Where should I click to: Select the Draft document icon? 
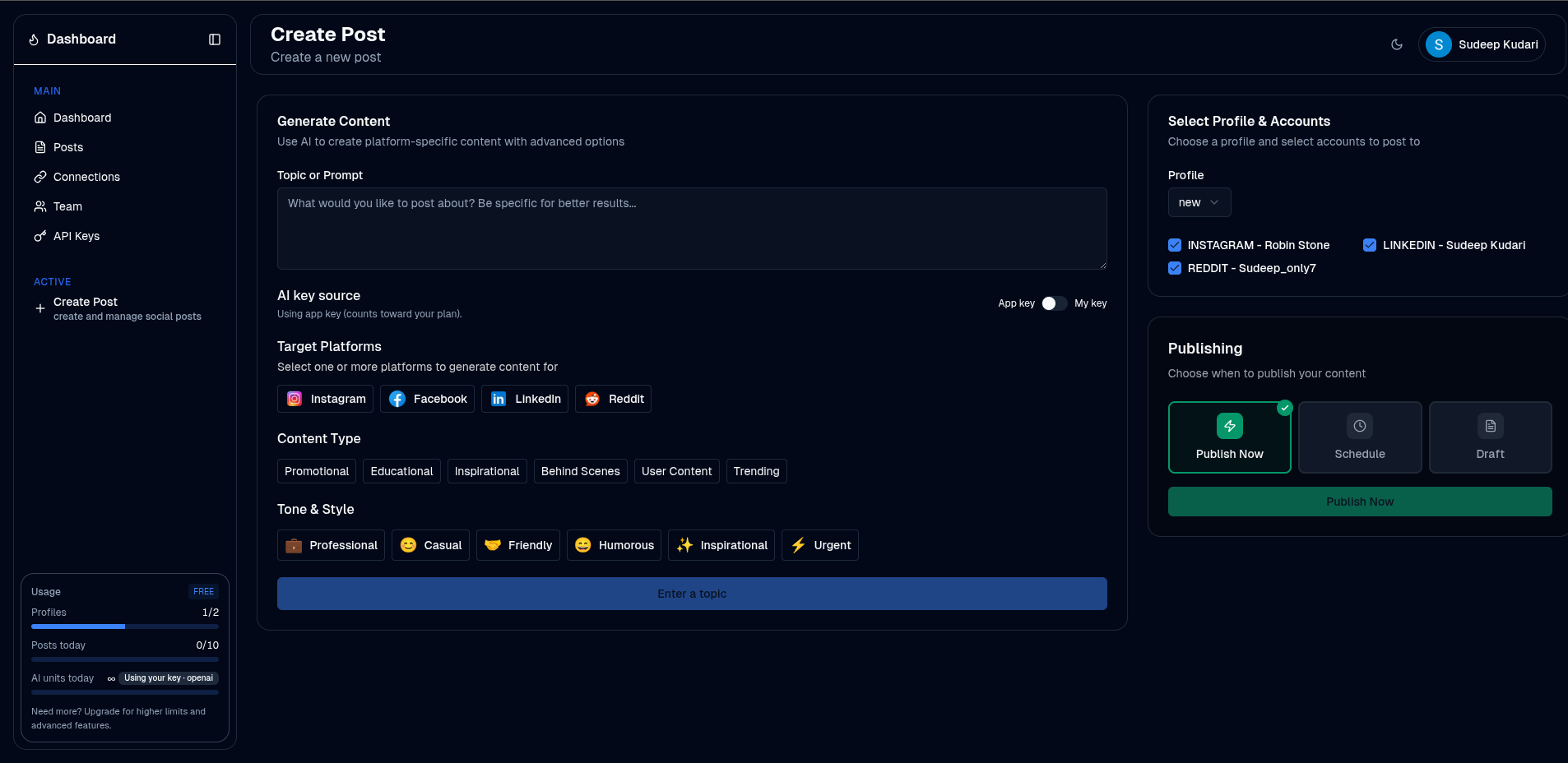[x=1490, y=426]
